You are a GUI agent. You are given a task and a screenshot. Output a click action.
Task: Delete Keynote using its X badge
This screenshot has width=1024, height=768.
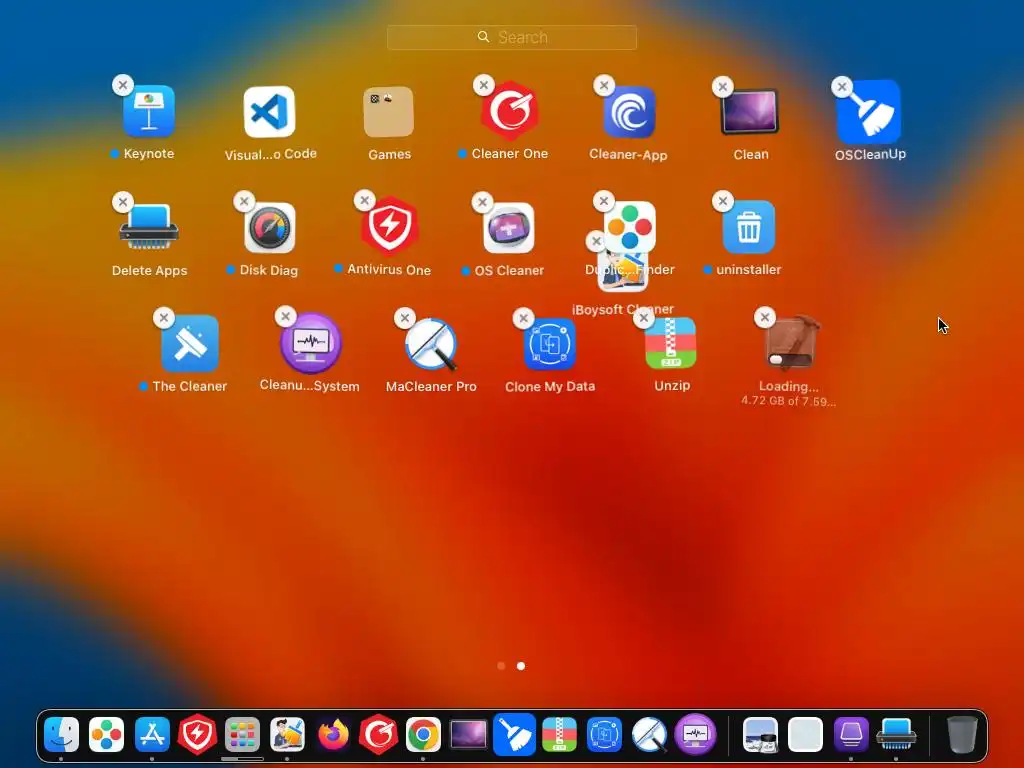pos(123,85)
